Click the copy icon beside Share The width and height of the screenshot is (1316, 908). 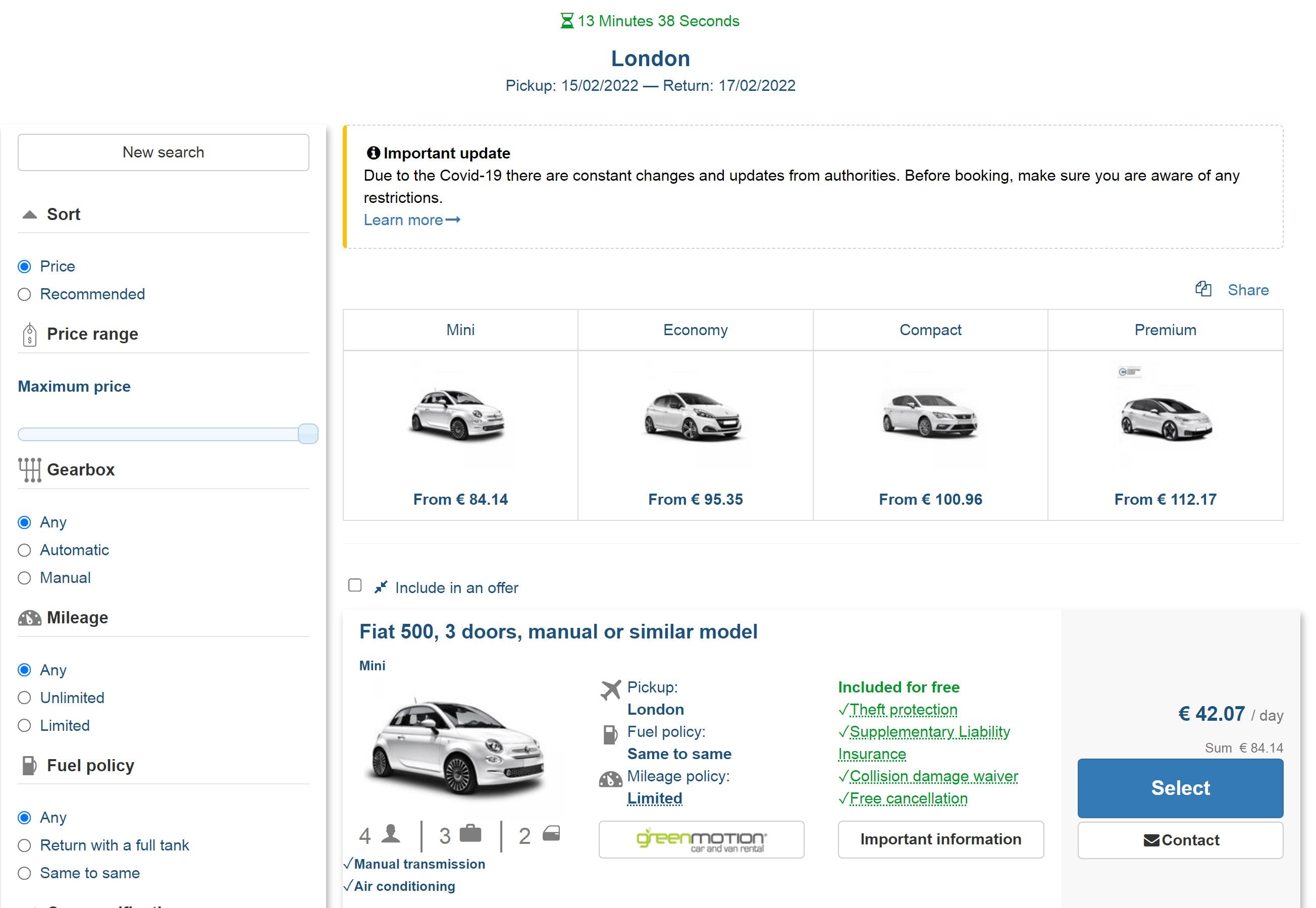(x=1203, y=290)
